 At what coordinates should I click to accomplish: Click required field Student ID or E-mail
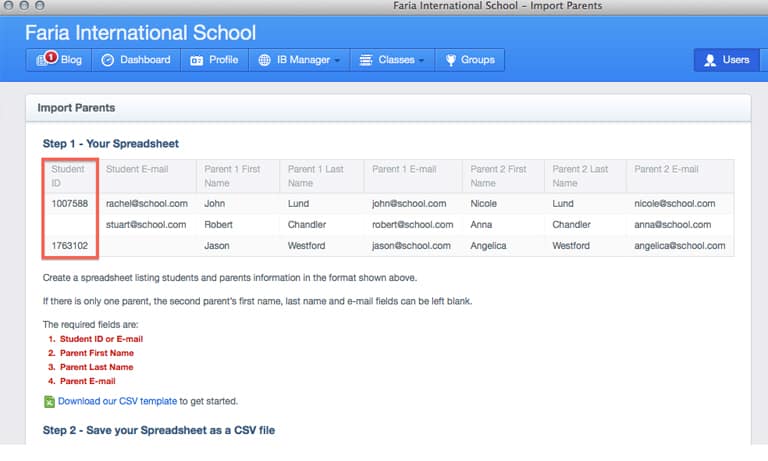pos(101,339)
